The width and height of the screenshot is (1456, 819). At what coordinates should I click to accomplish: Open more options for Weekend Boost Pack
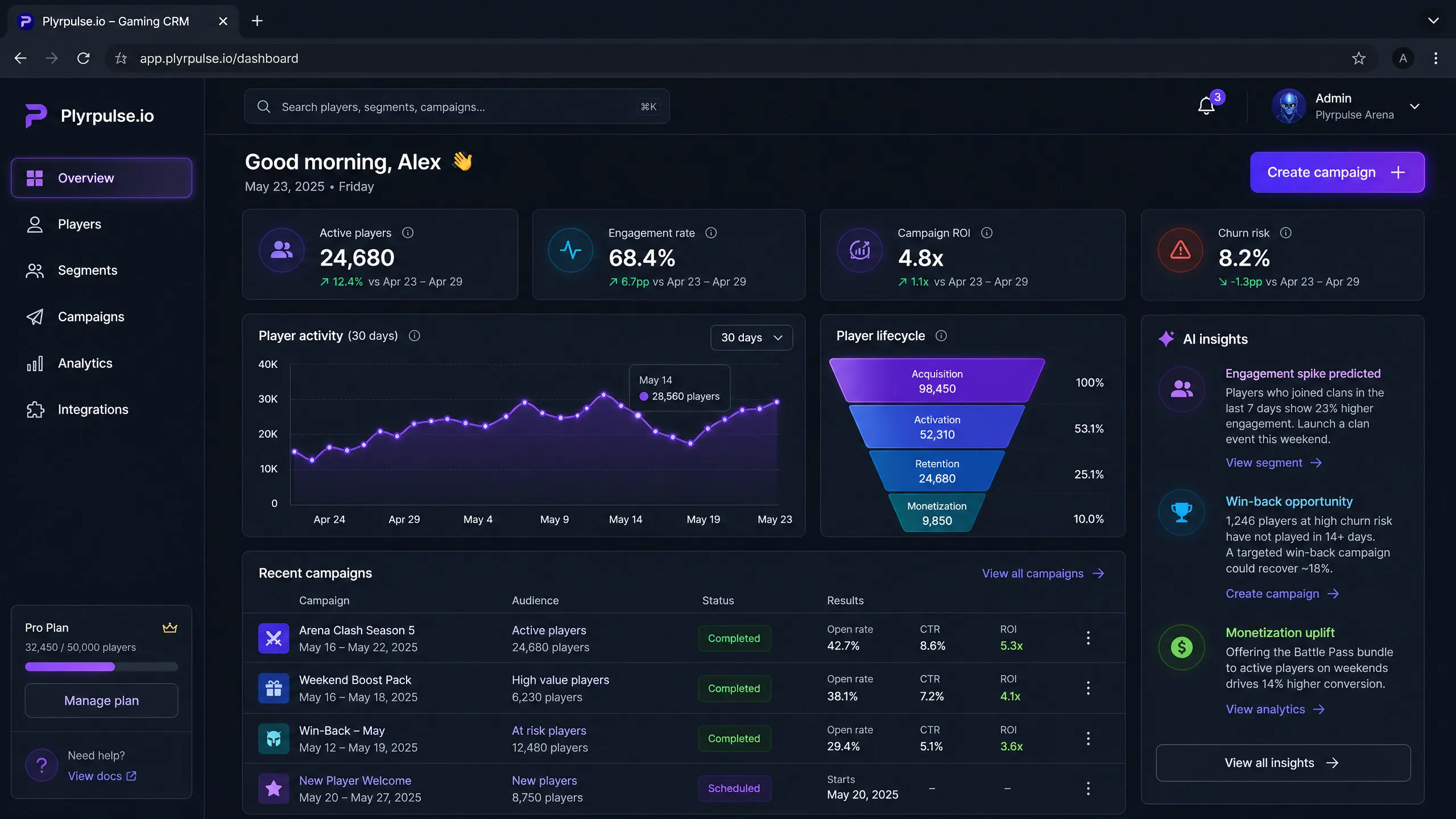coord(1088,688)
